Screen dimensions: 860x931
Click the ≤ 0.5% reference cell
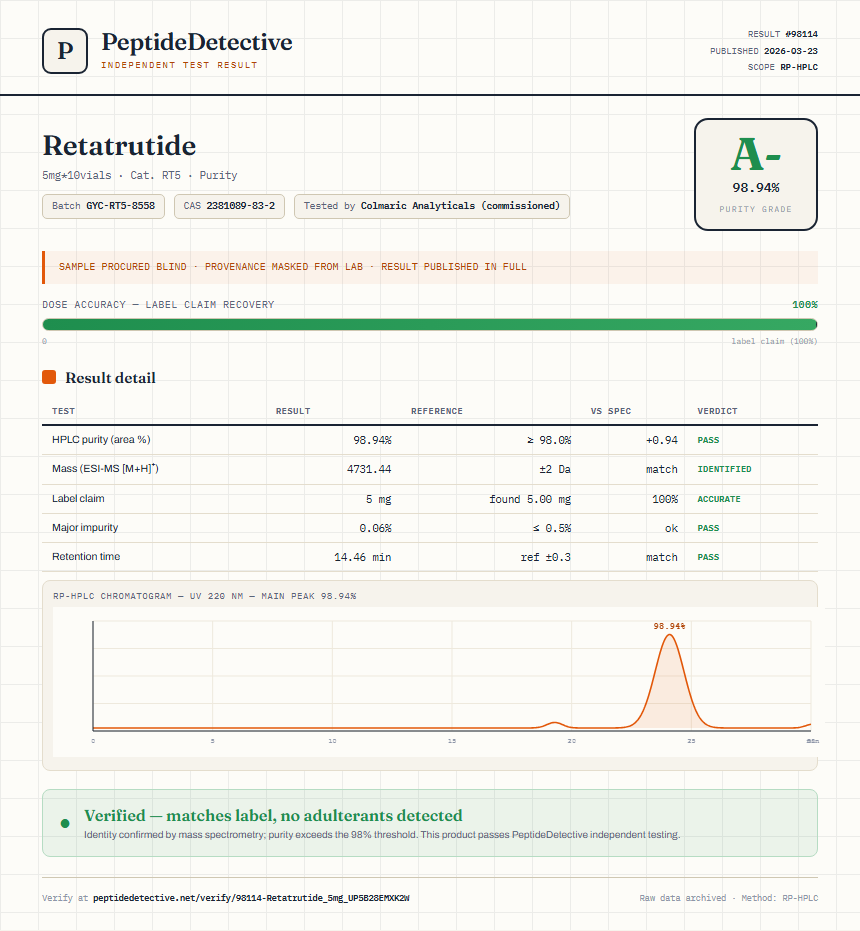[x=552, y=528]
